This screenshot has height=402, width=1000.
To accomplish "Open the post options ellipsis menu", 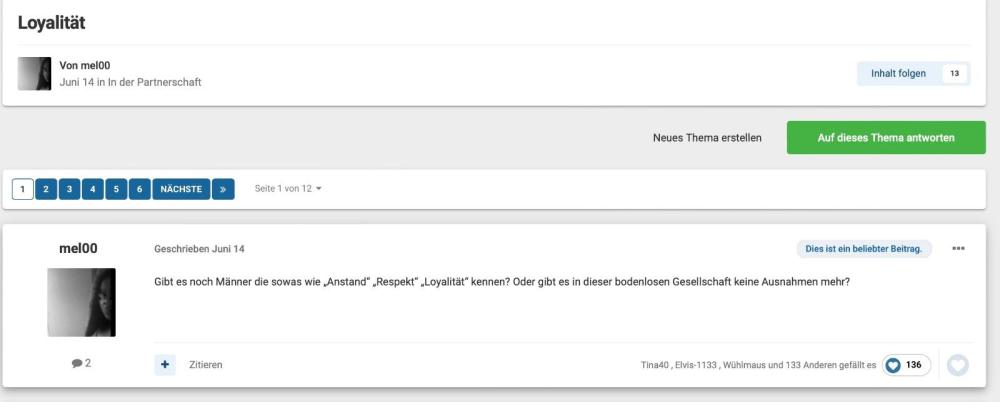I will (959, 248).
